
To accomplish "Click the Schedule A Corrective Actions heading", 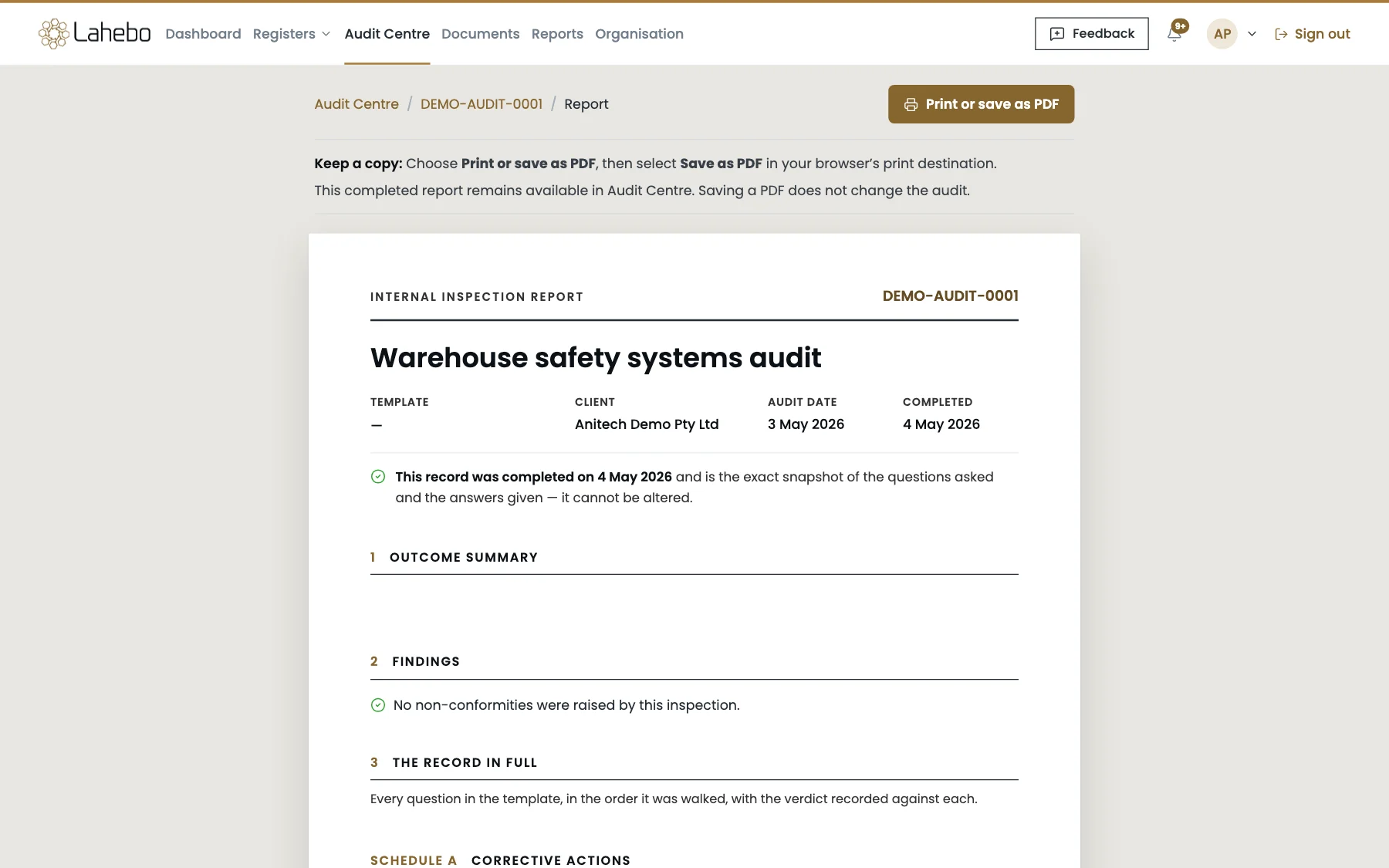I will [x=500, y=860].
